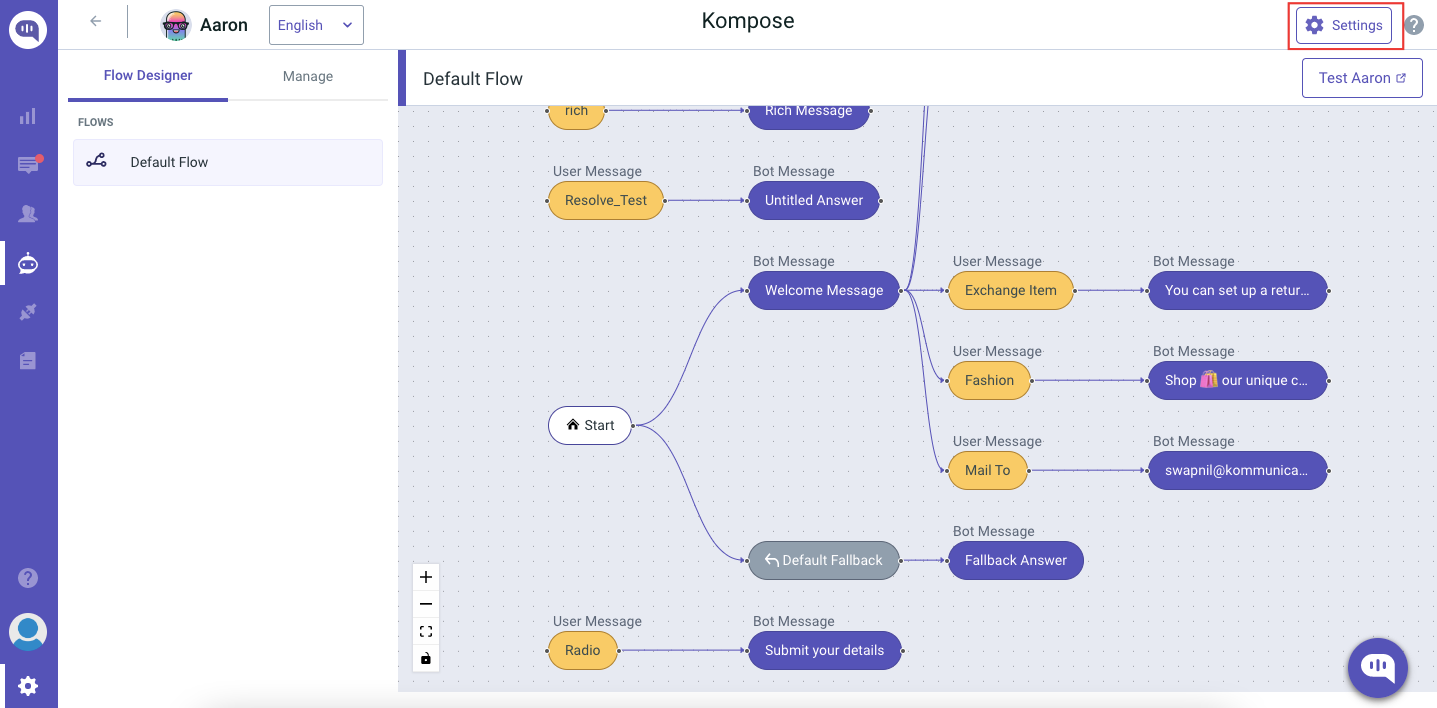
Task: Open the Helpcenter document icon in the sidebar
Action: tap(28, 360)
